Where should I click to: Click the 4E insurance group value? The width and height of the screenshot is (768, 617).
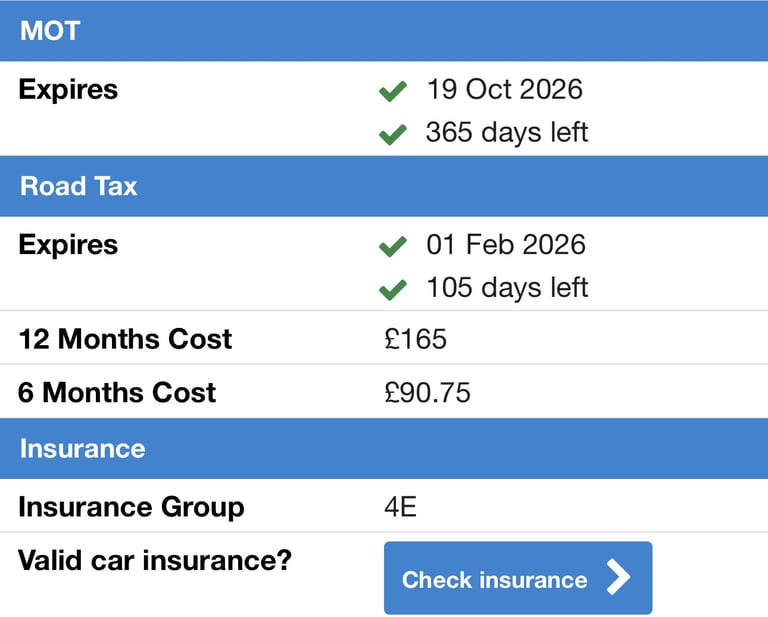click(x=400, y=507)
